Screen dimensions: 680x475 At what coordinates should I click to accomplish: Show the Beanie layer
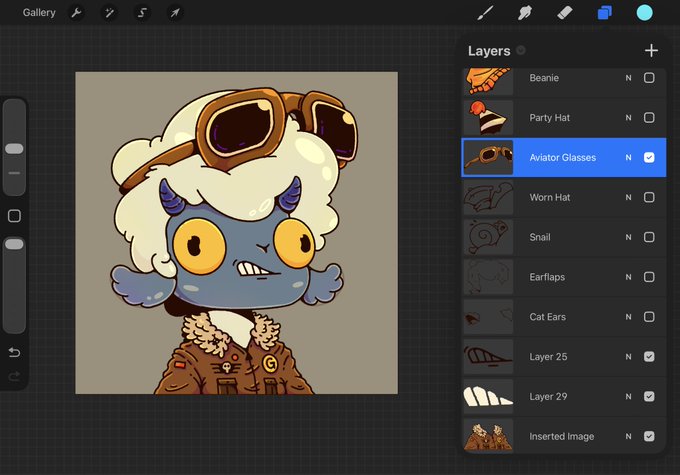(649, 78)
